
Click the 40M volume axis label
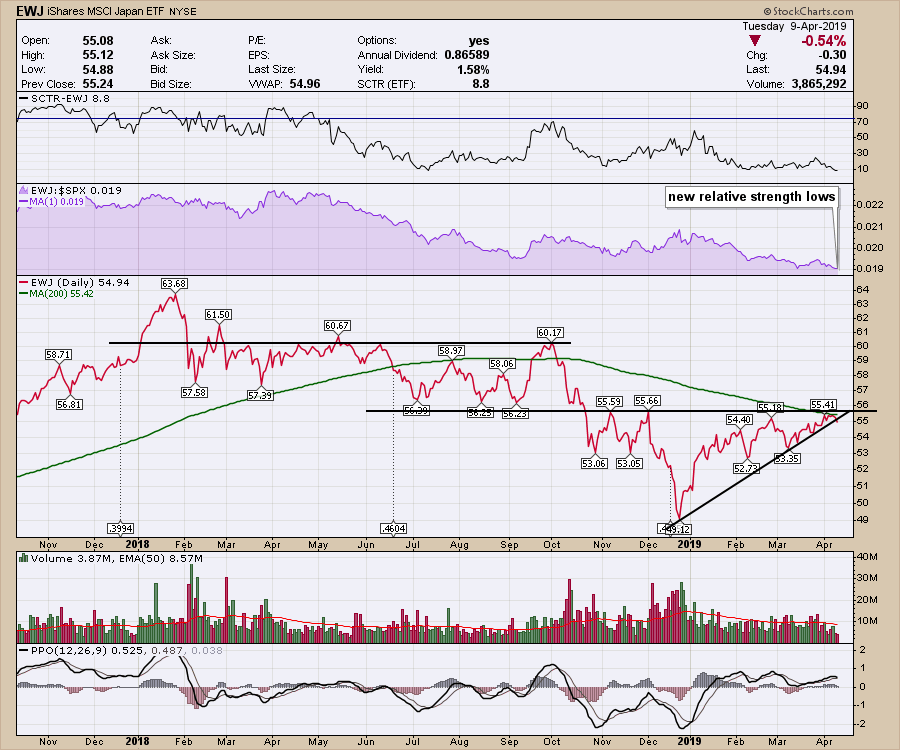(867, 557)
